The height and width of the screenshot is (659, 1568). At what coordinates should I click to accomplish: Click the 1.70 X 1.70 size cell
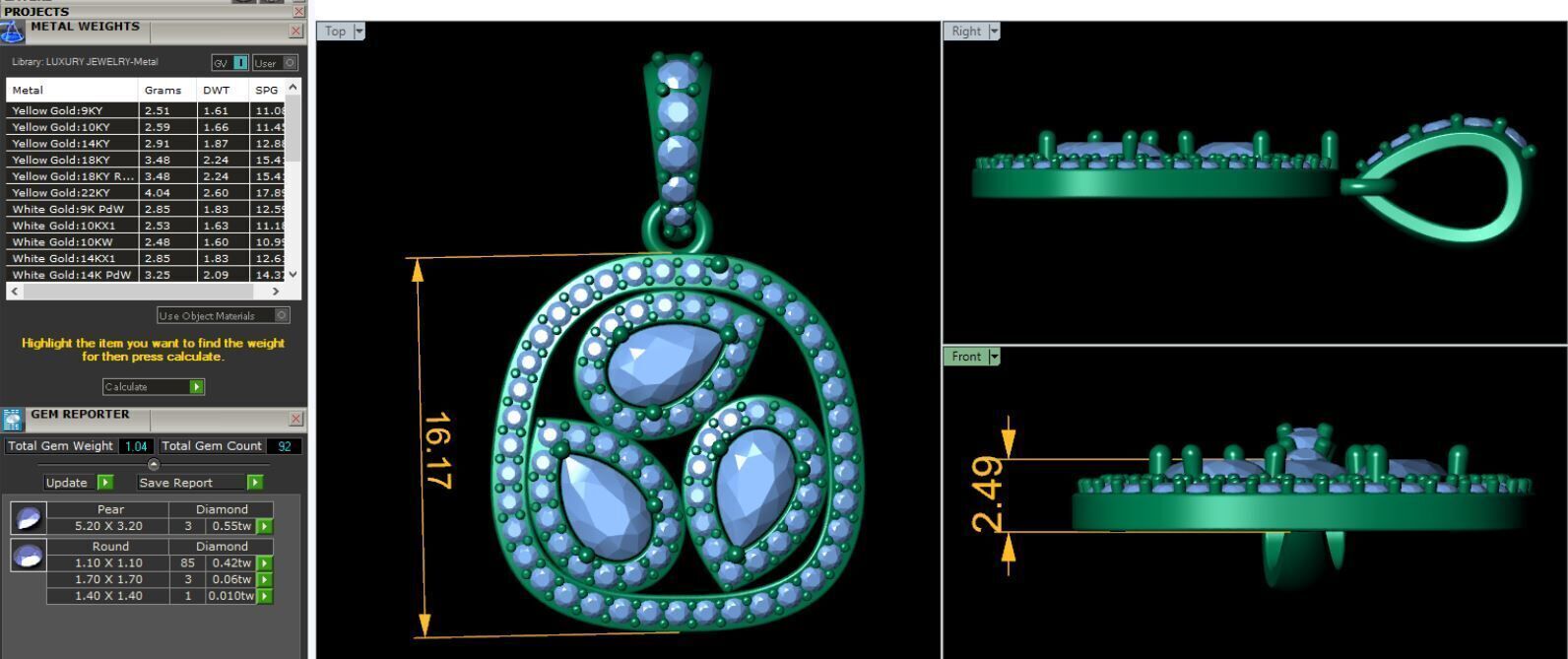coord(108,579)
